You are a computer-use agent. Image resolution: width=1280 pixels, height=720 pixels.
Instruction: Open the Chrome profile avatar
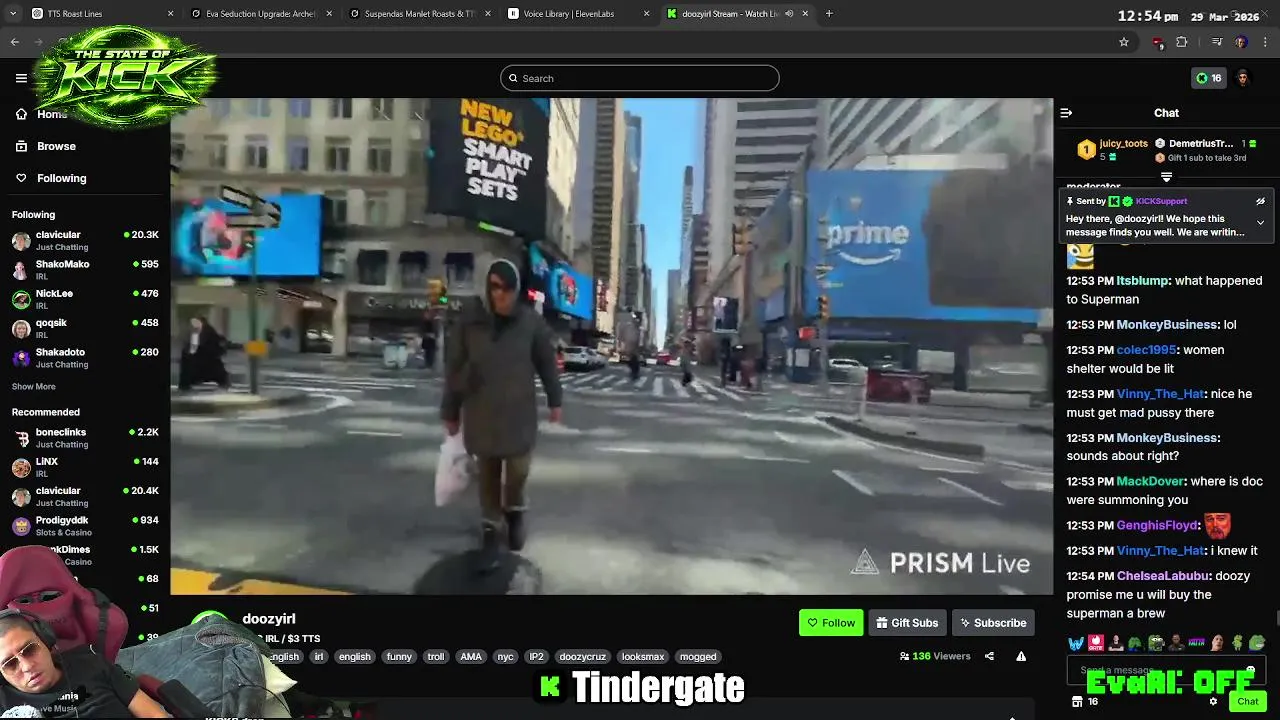pos(1241,42)
